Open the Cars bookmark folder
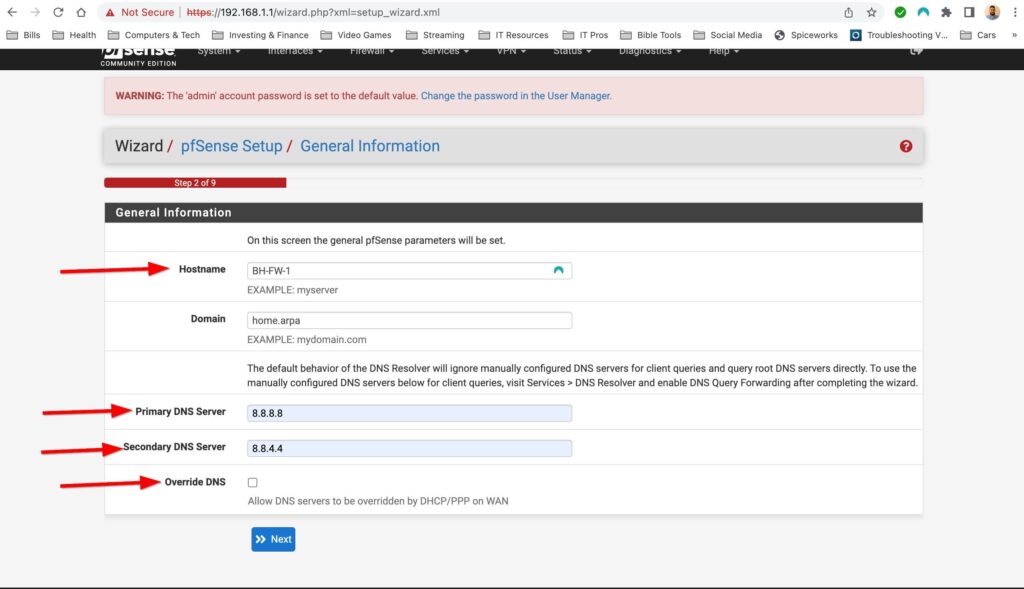1024x589 pixels. coord(978,35)
